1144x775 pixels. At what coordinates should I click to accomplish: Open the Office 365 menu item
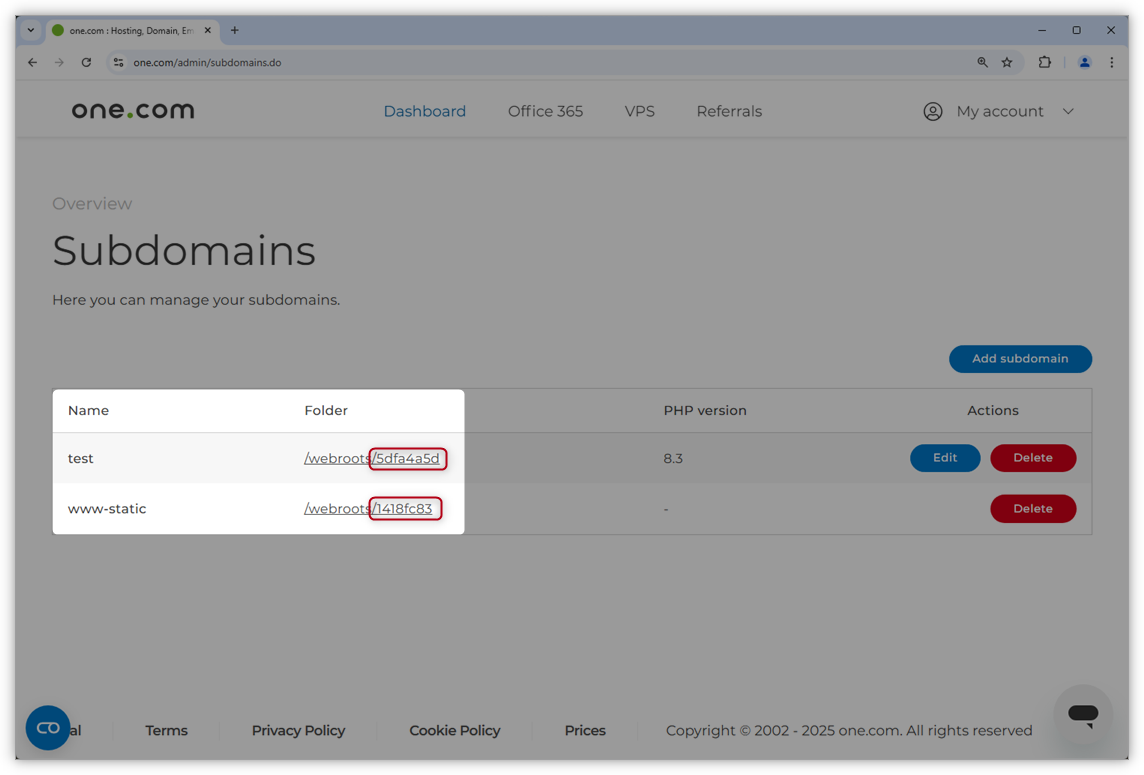tap(545, 111)
